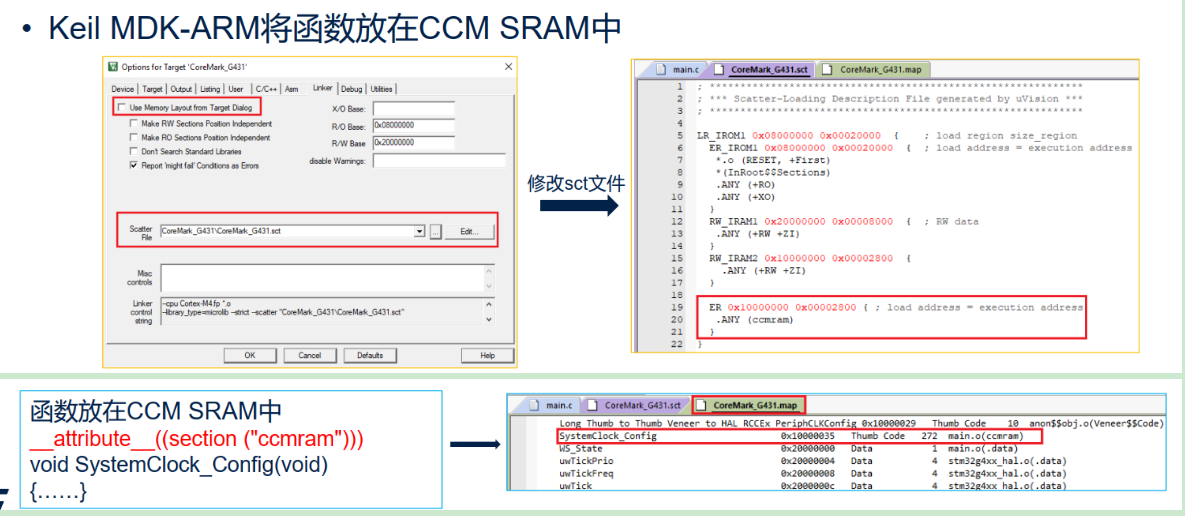
Task: Toggle Make RW Sections Position Independent
Action: click(x=134, y=123)
